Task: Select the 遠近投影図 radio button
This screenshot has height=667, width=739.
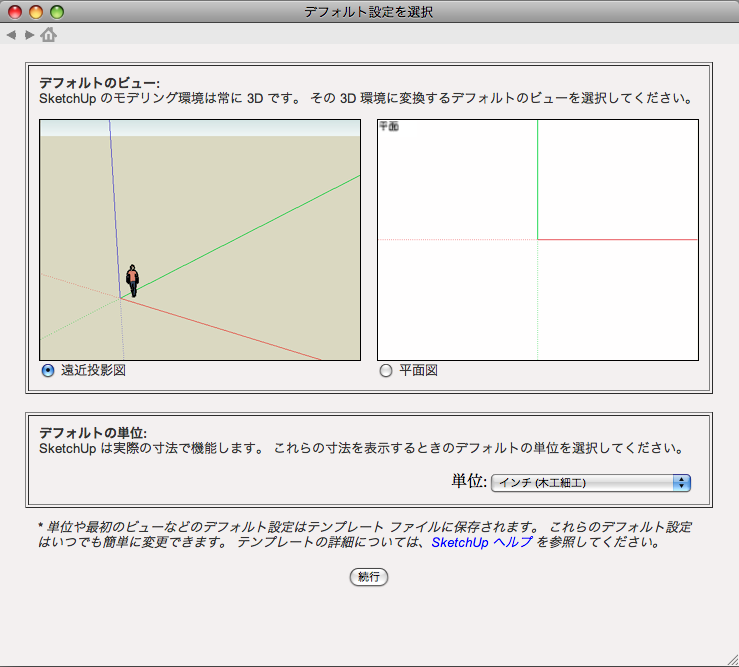Action: tap(48, 371)
